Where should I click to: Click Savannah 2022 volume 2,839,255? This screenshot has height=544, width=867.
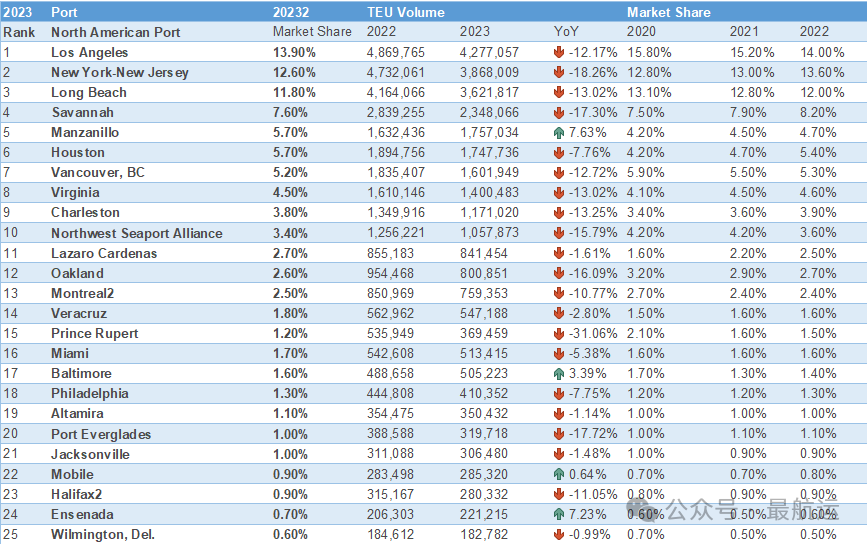pos(396,113)
